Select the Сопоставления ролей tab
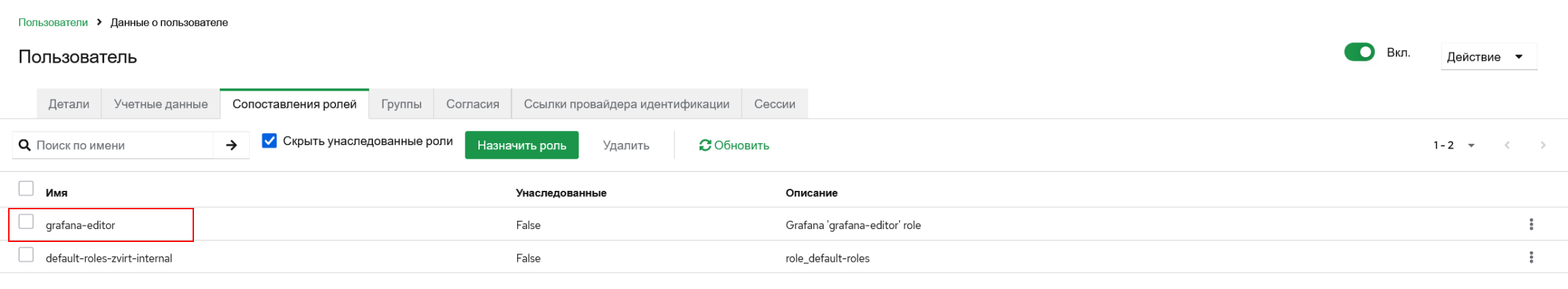 [294, 104]
